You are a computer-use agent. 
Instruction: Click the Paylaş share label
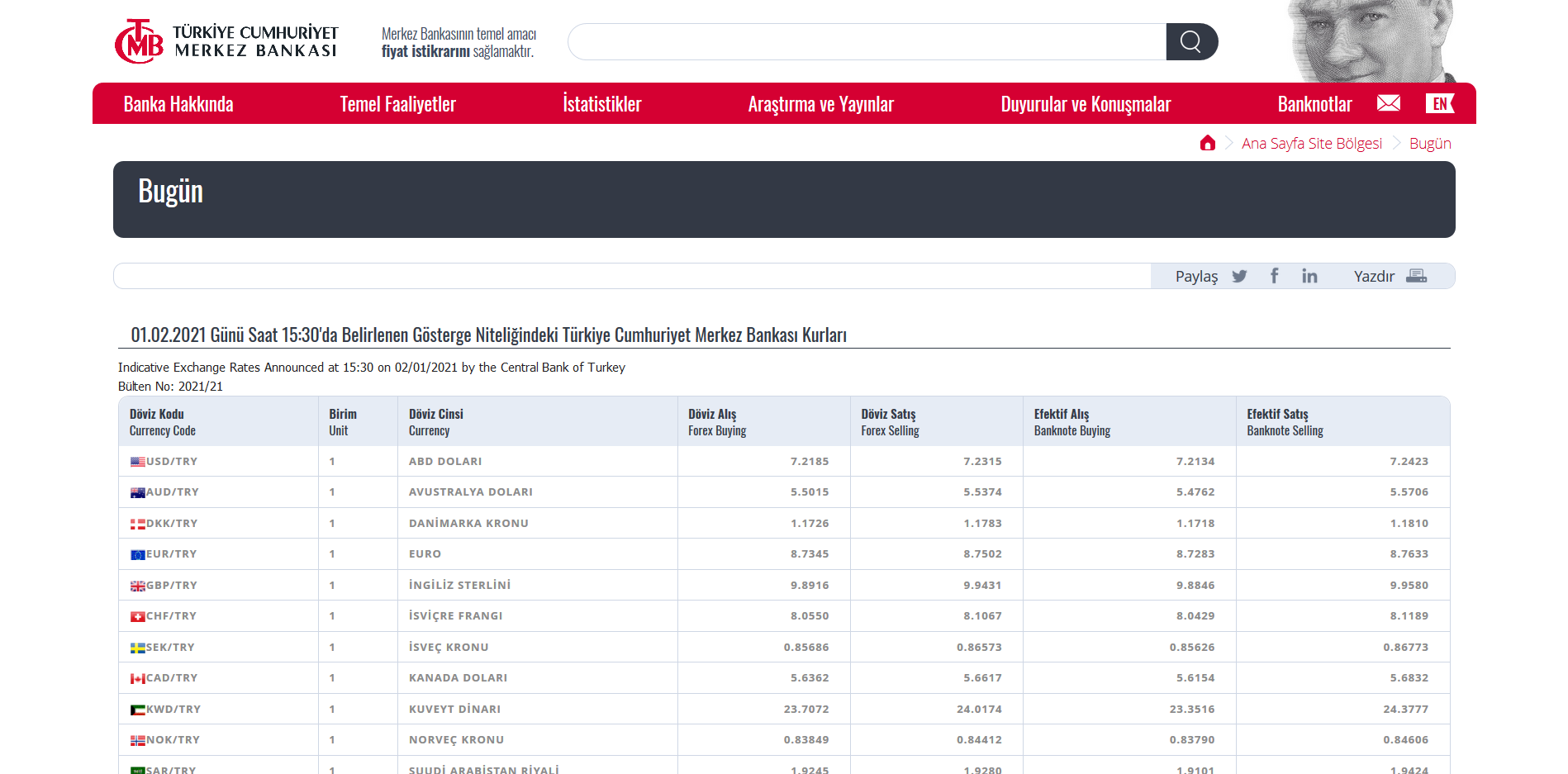[1196, 276]
